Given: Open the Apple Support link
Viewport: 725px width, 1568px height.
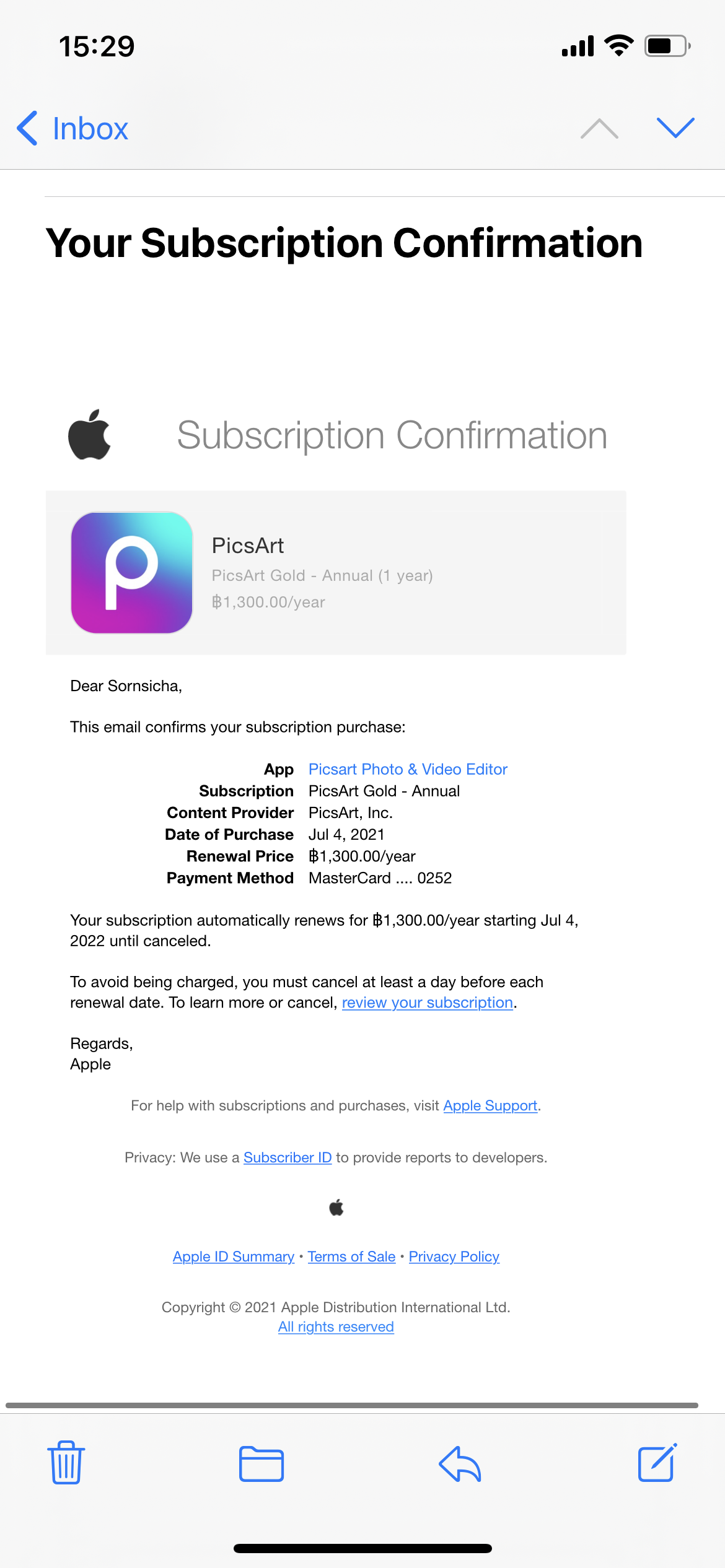Looking at the screenshot, I should [490, 1105].
